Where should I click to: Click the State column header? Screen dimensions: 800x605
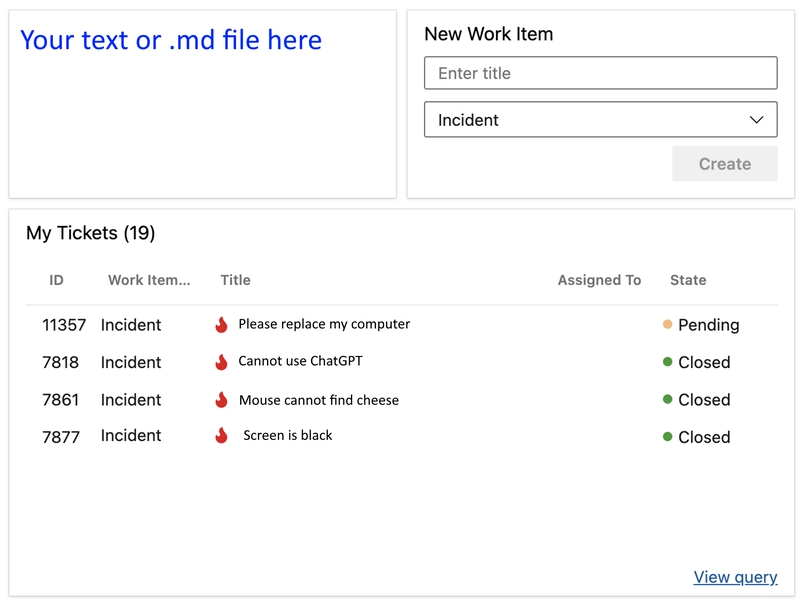tap(688, 280)
